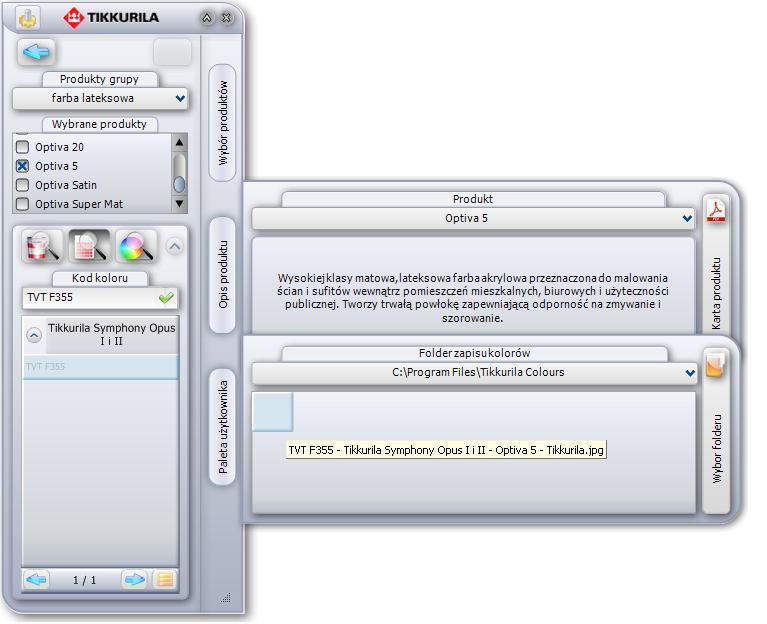Screen dimensions: 767x624
Task: Open paint can search tool
Action: [42, 246]
